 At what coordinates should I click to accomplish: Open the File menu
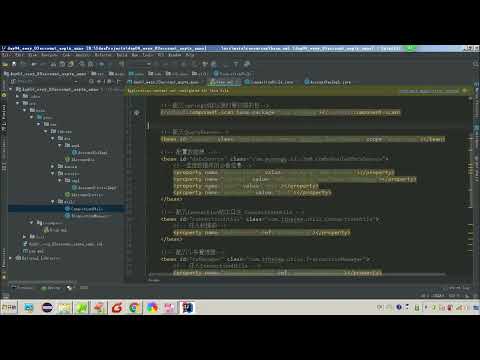[7, 55]
